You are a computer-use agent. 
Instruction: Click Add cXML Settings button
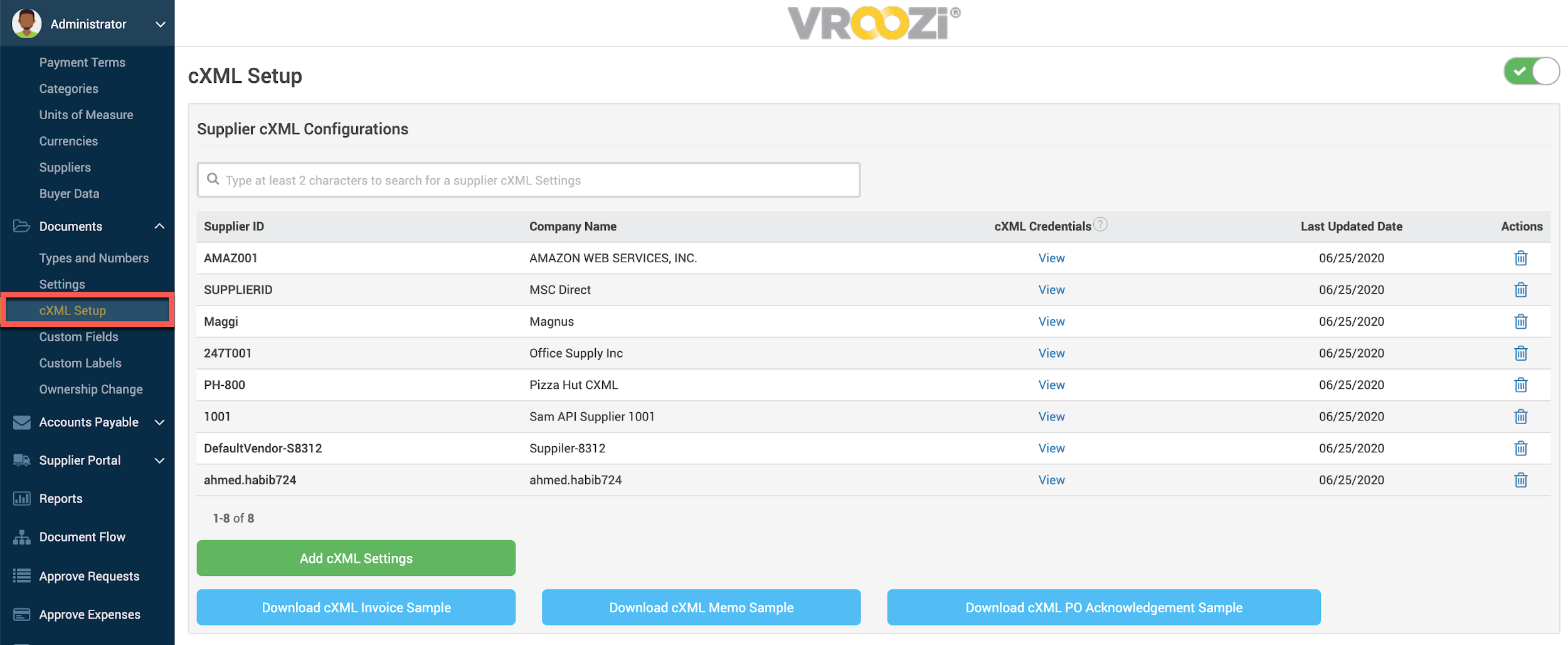pyautogui.click(x=356, y=558)
